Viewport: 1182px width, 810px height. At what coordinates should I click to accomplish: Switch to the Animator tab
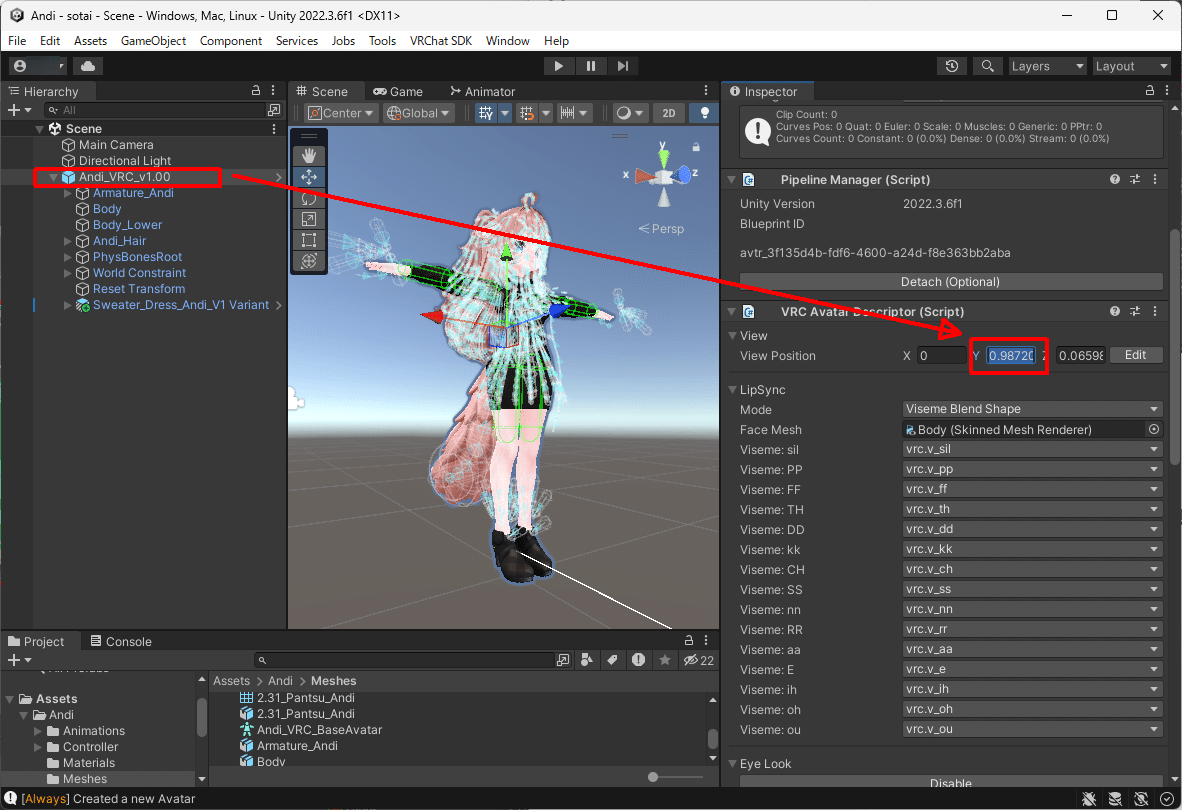click(482, 91)
